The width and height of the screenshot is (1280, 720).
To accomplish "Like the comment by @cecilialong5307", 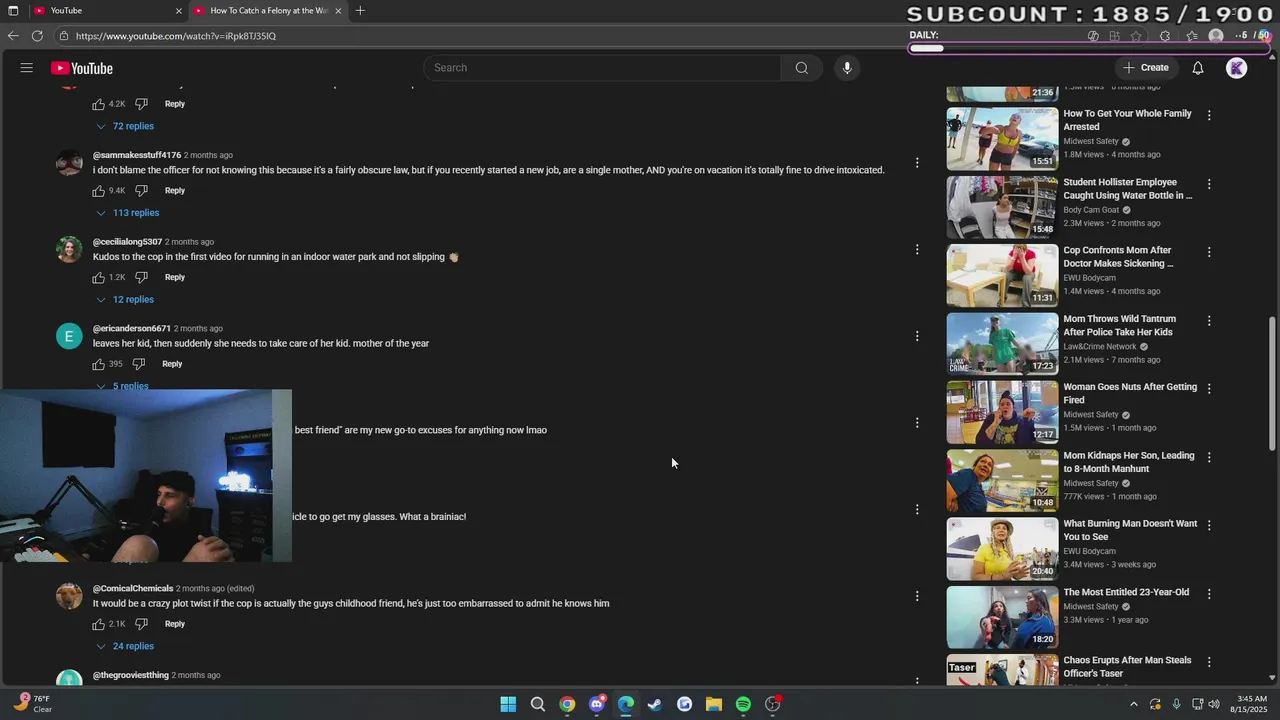I will tap(99, 277).
